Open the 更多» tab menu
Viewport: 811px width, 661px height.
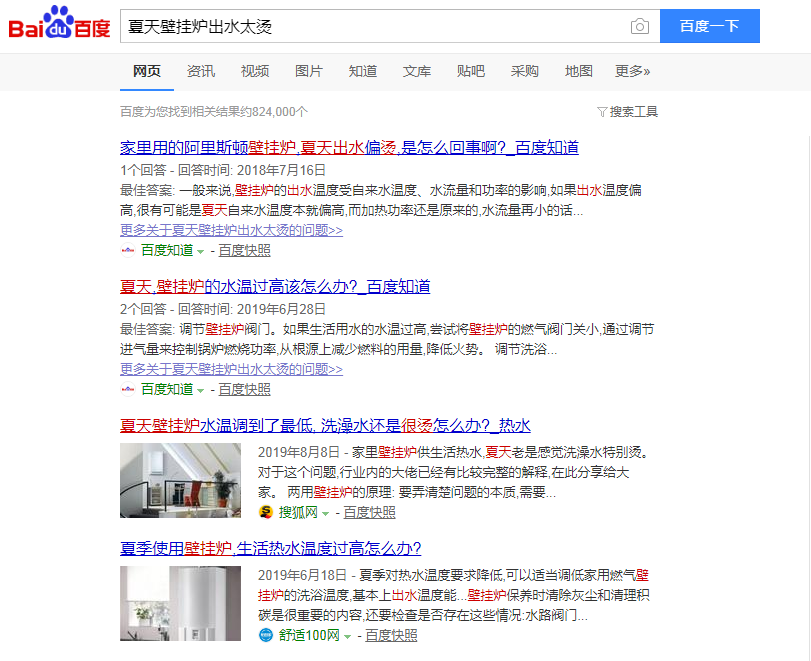pos(632,71)
